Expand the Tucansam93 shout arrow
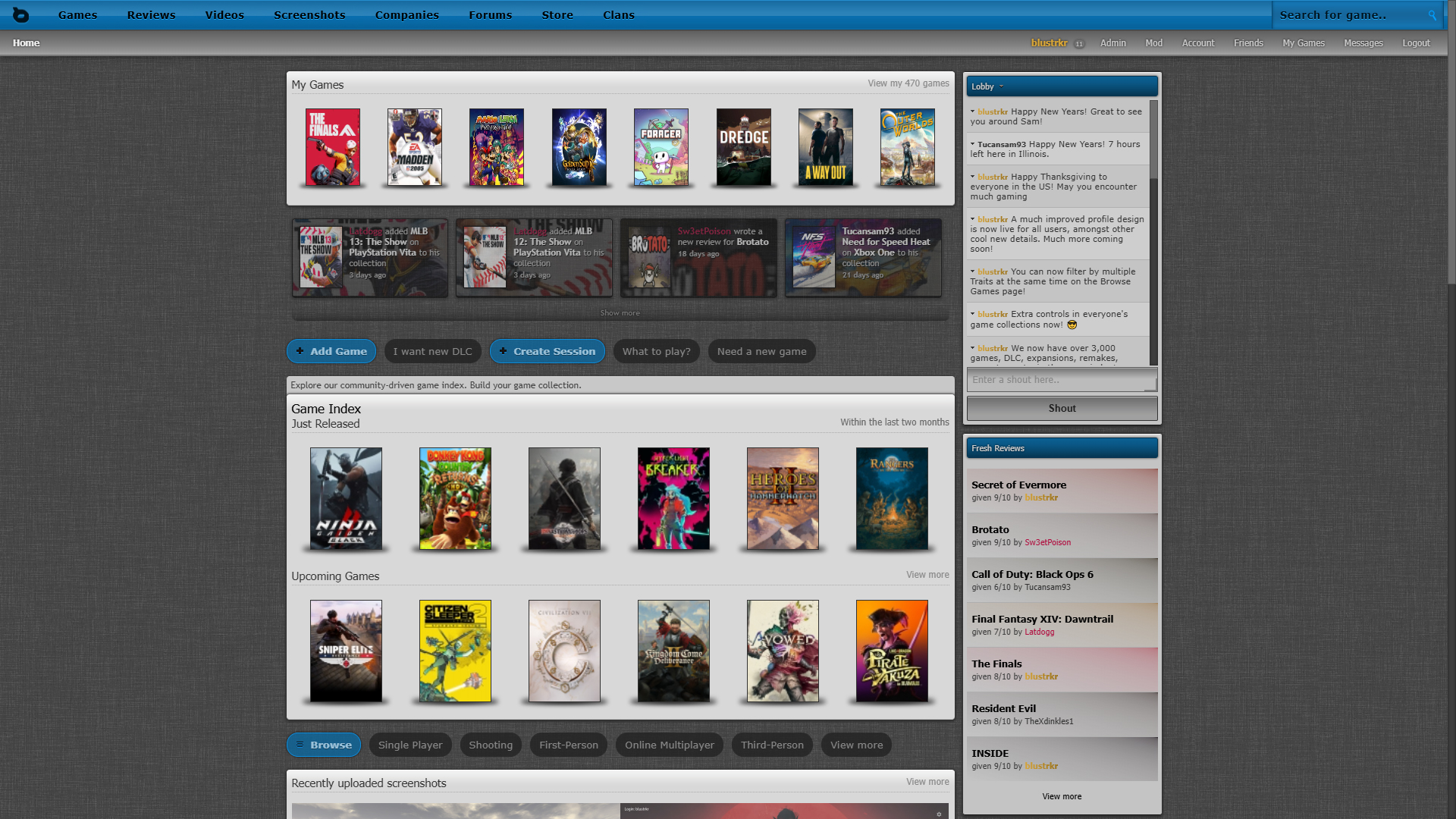Viewport: 1456px width, 819px height. pos(973,143)
